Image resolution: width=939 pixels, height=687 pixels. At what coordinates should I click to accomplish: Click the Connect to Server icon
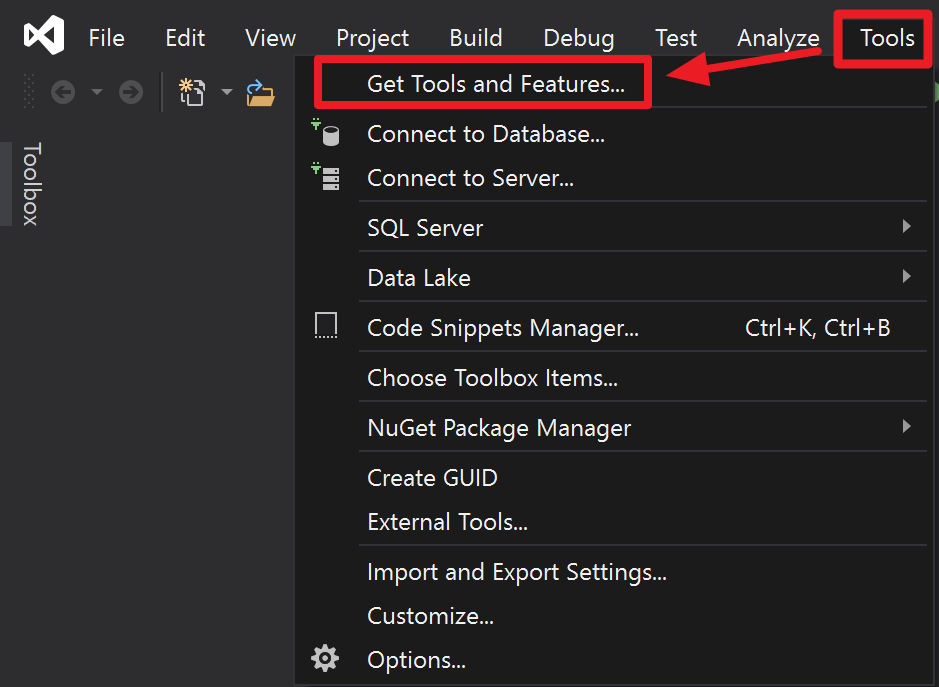click(x=327, y=177)
